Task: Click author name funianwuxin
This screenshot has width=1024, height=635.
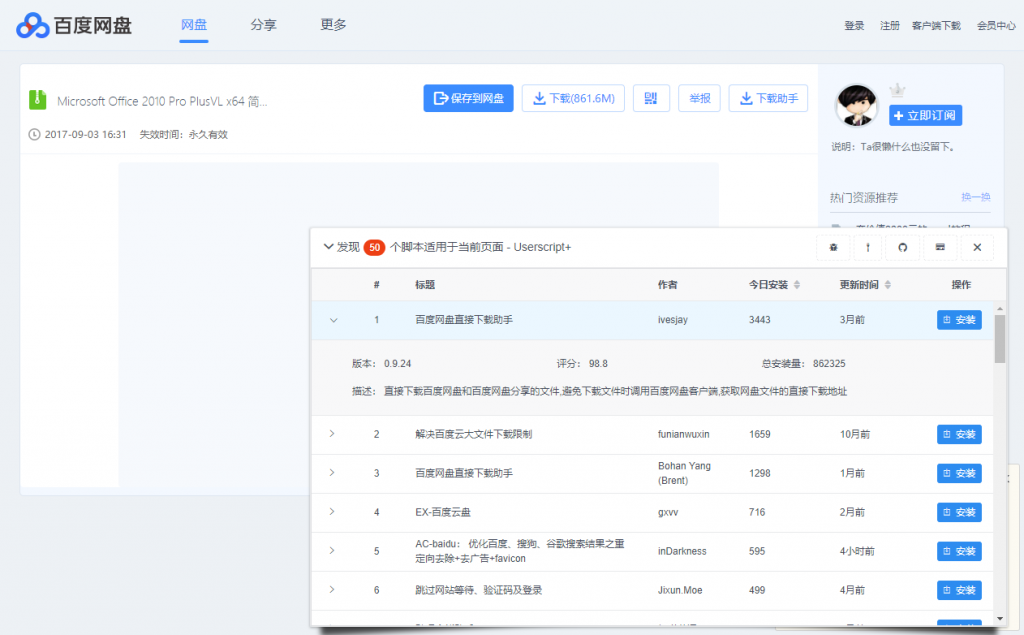Action: tap(684, 434)
